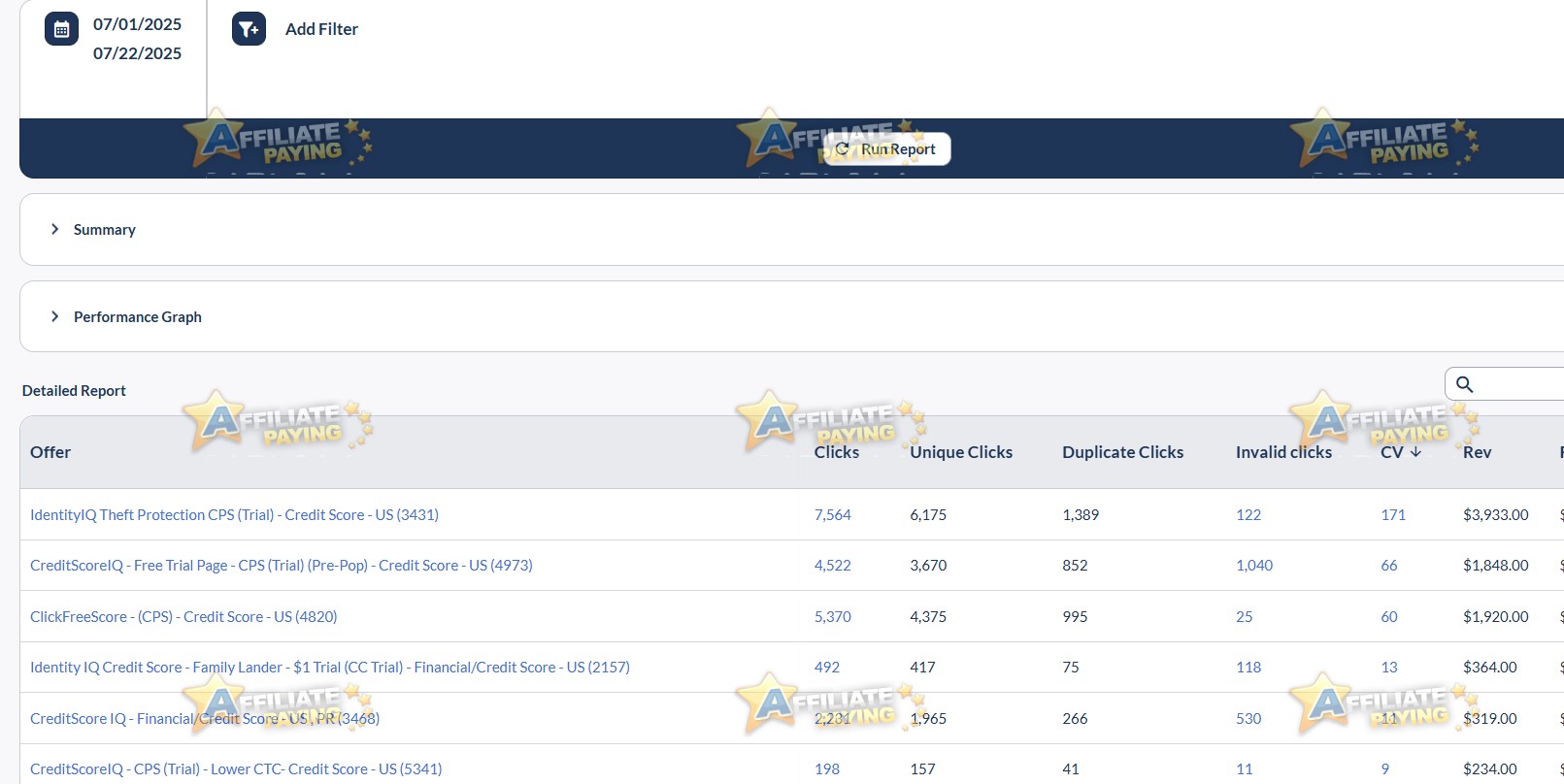Click the Add Filter label
This screenshot has width=1564, height=784.
pos(321,29)
